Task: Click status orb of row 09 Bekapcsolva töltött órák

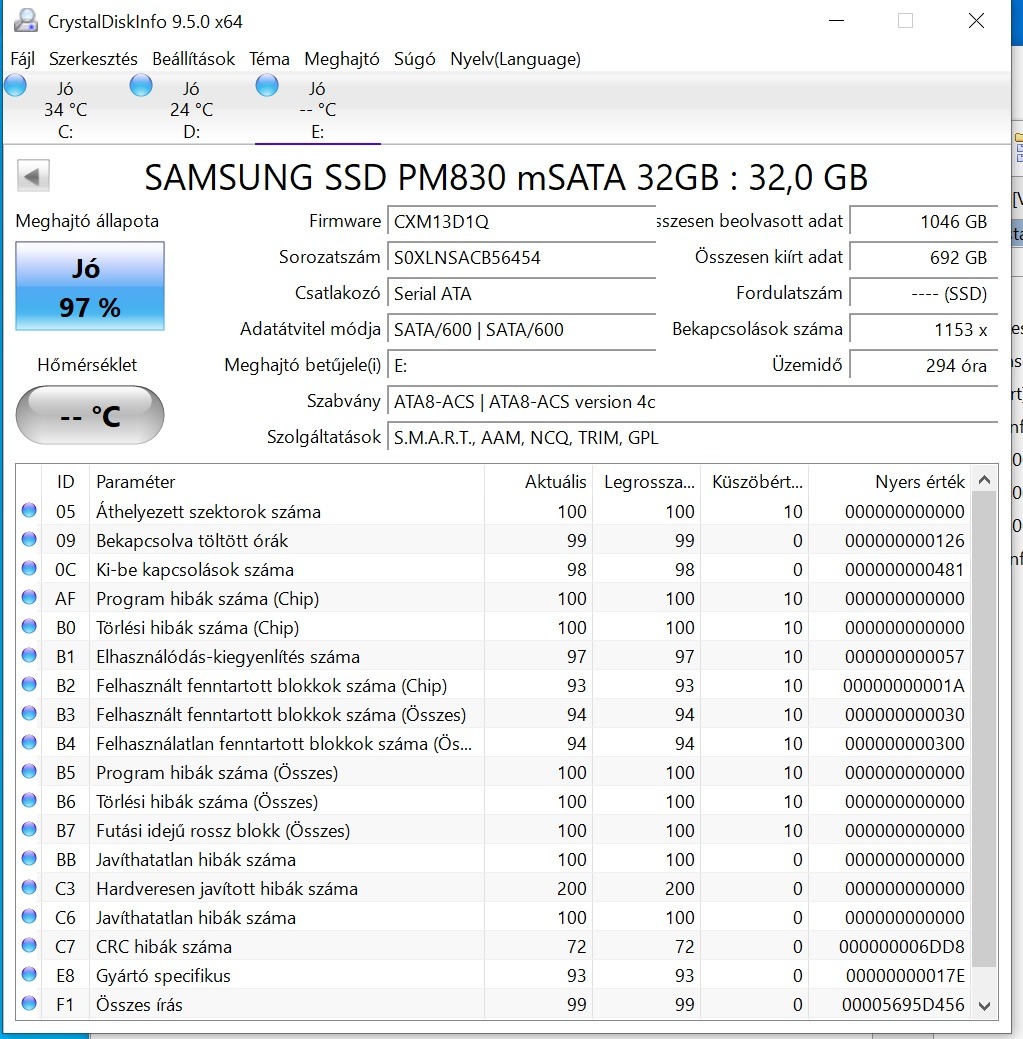Action: point(29,539)
